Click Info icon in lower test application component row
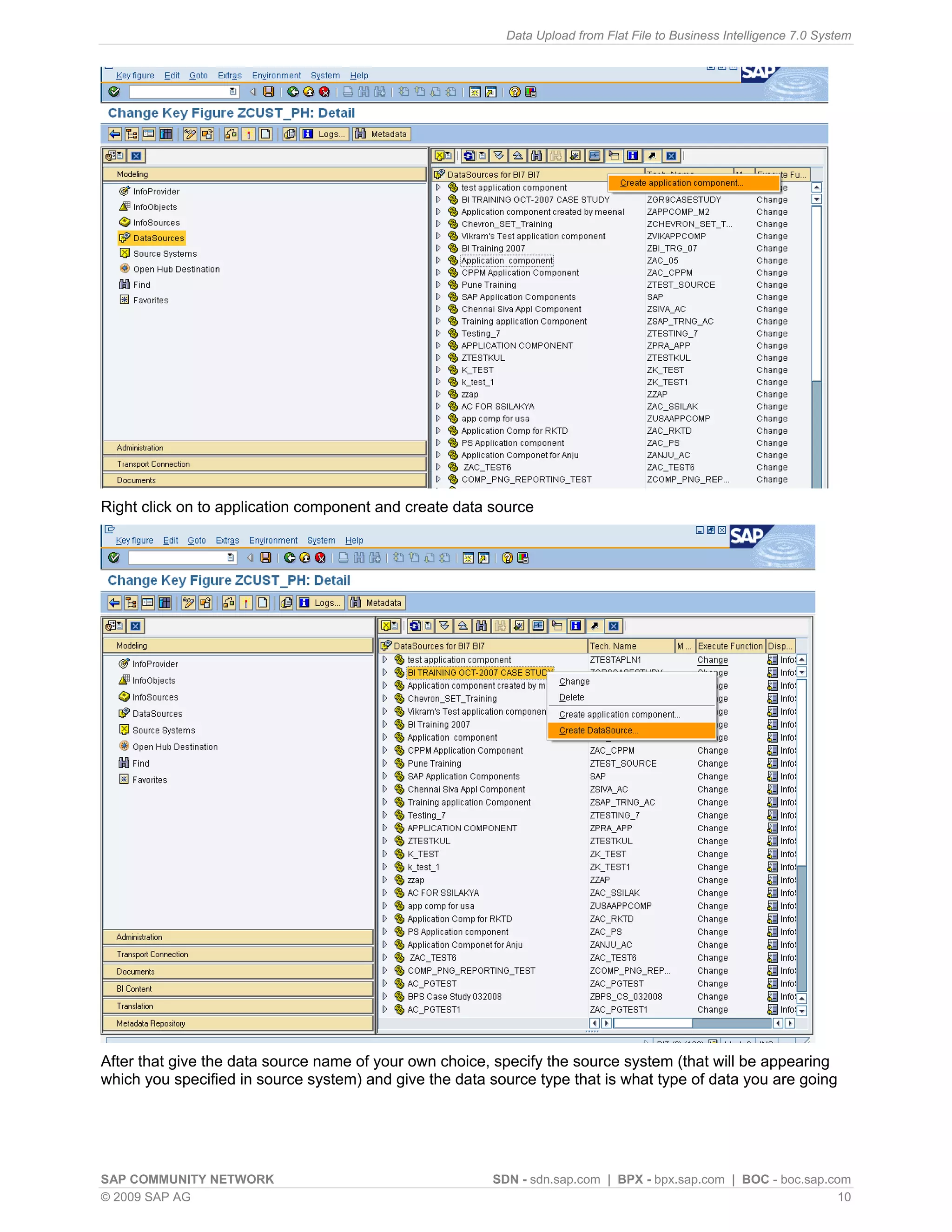 point(772,660)
